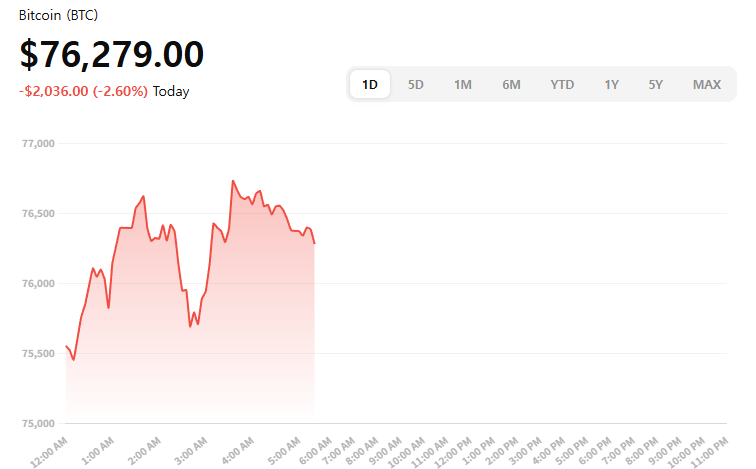Click the Today label beside the change
The image size is (756, 469).
click(x=171, y=91)
